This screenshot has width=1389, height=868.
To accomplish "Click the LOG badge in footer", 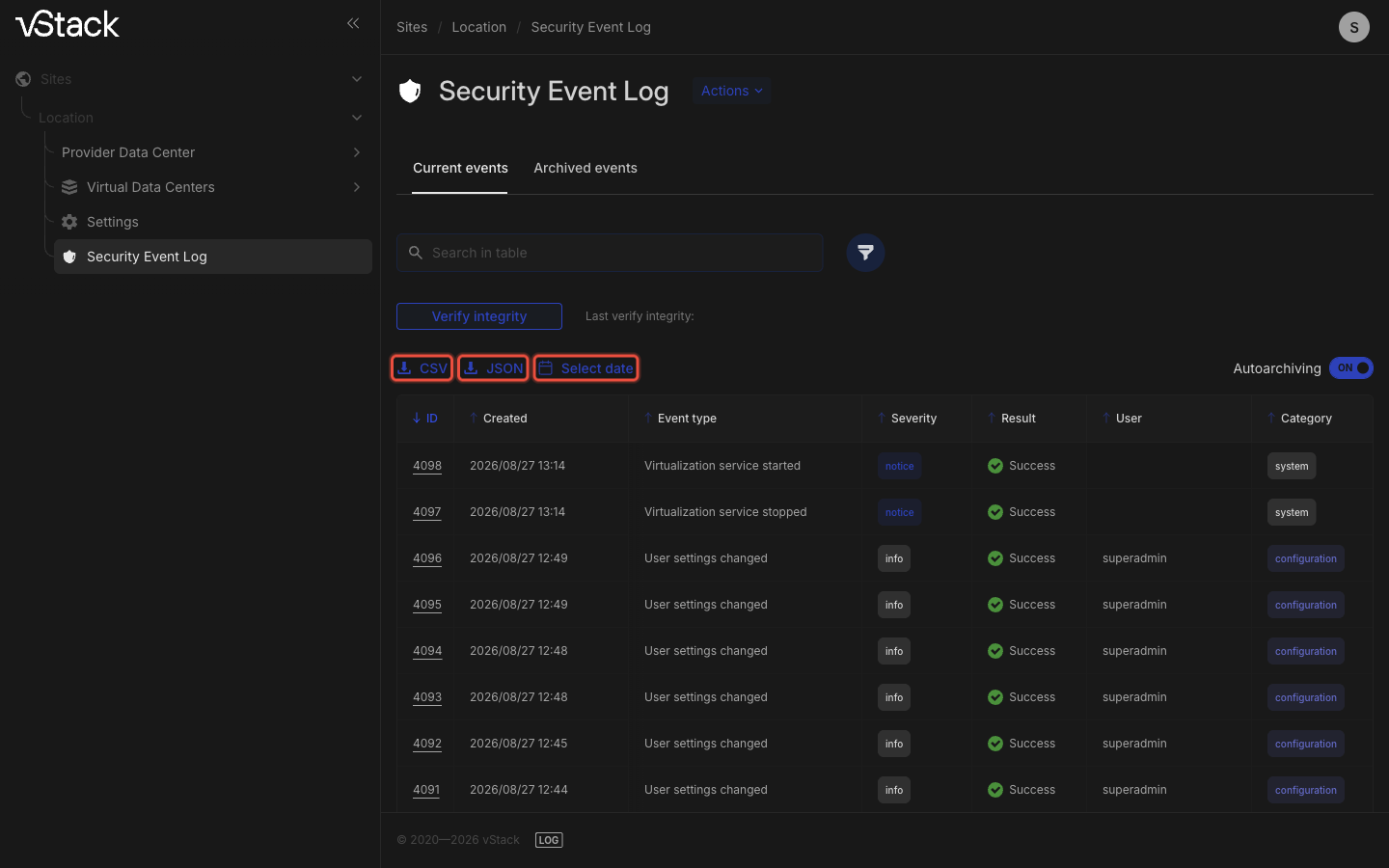I will click(x=549, y=840).
